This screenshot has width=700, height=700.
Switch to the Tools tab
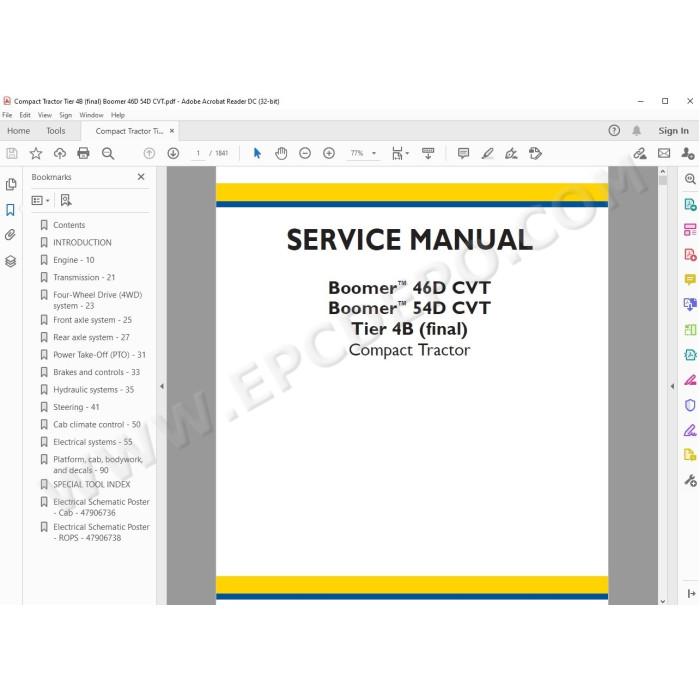tap(56, 131)
